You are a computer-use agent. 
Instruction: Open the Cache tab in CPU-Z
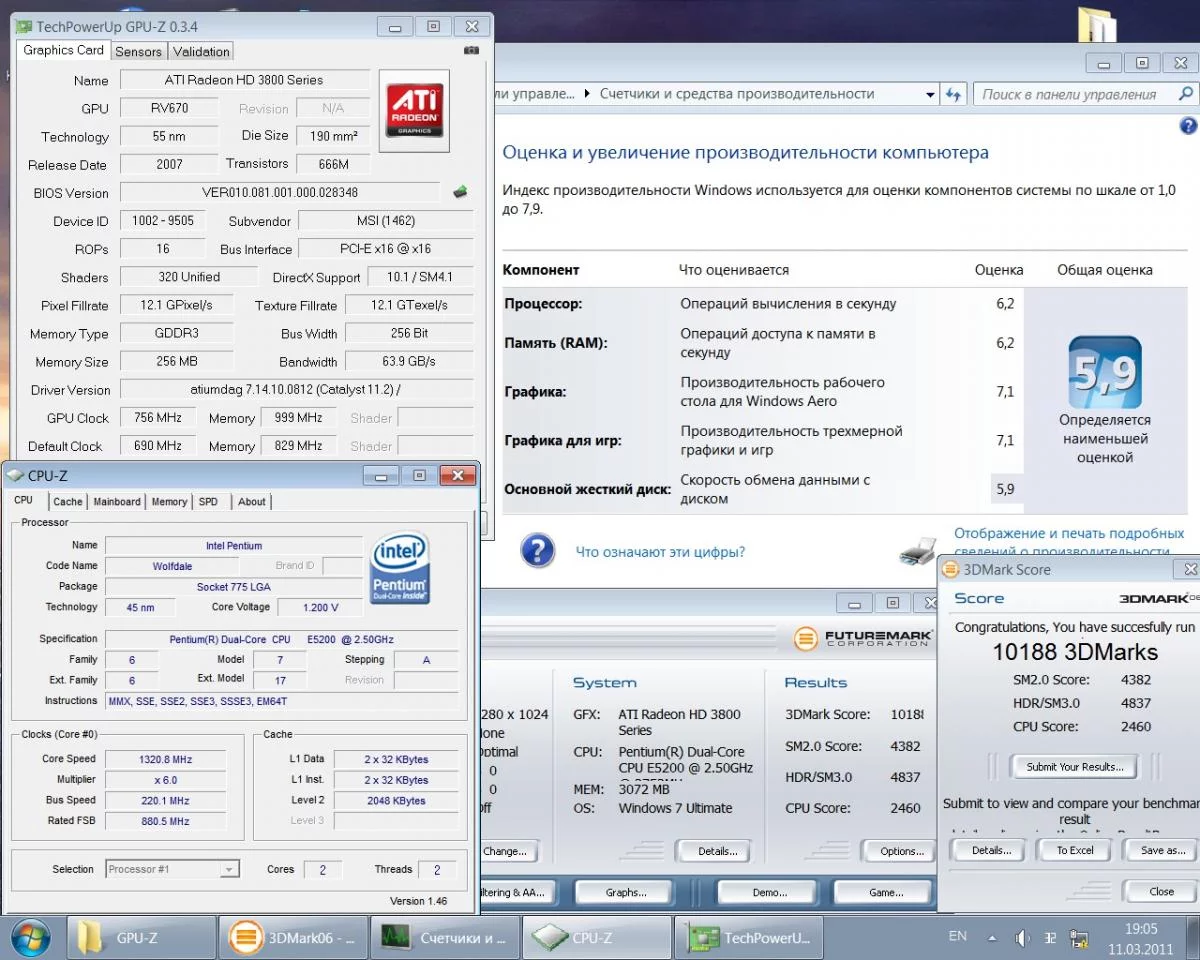pyautogui.click(x=68, y=502)
